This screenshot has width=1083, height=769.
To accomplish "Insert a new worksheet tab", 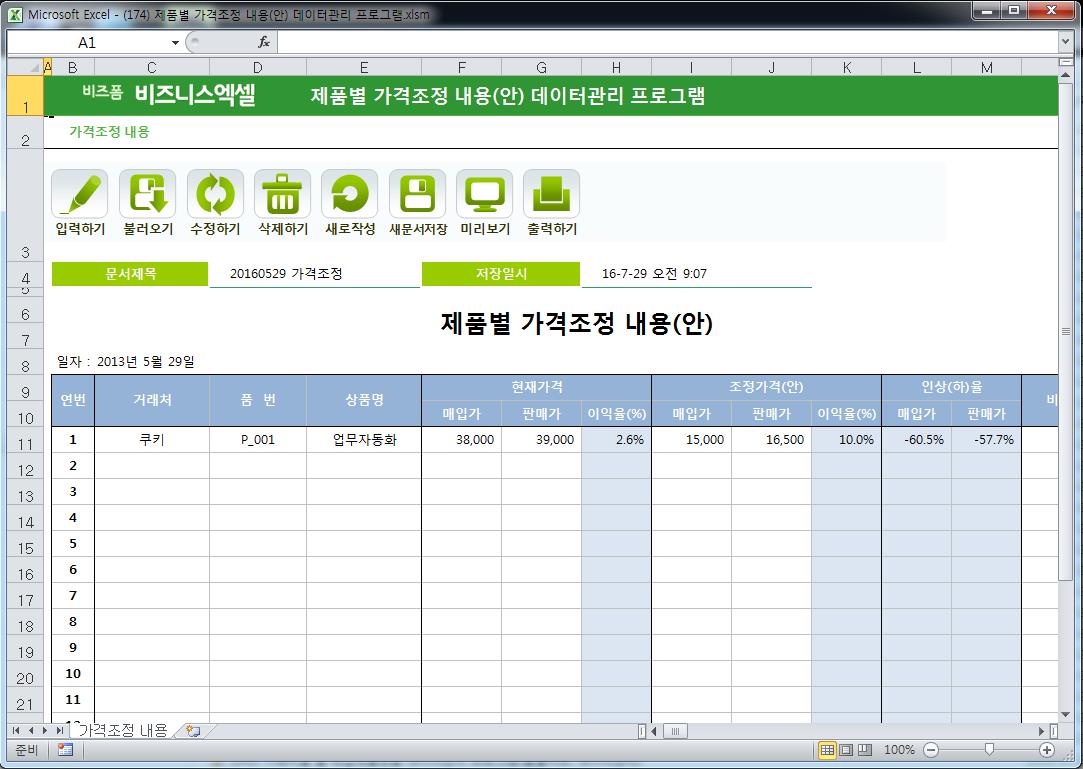I will [193, 731].
